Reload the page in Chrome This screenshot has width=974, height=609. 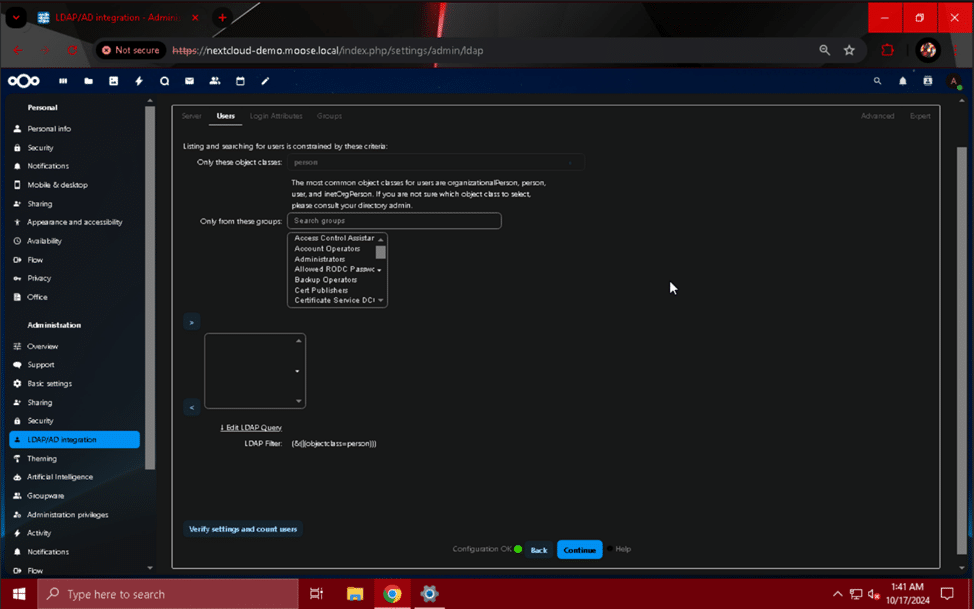coord(73,50)
